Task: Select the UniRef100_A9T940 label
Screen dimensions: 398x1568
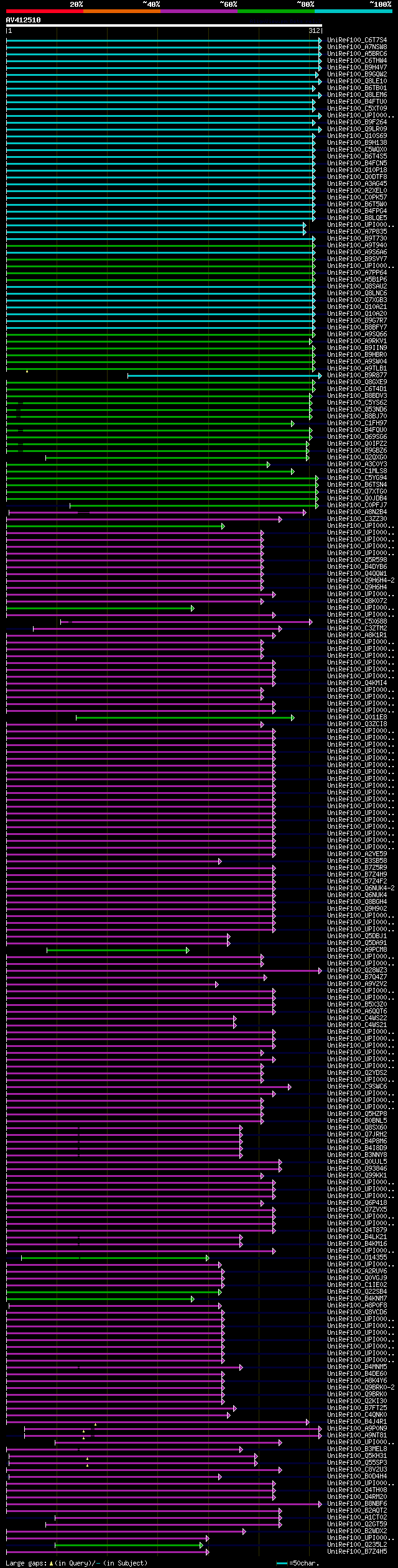Action: (x=357, y=246)
